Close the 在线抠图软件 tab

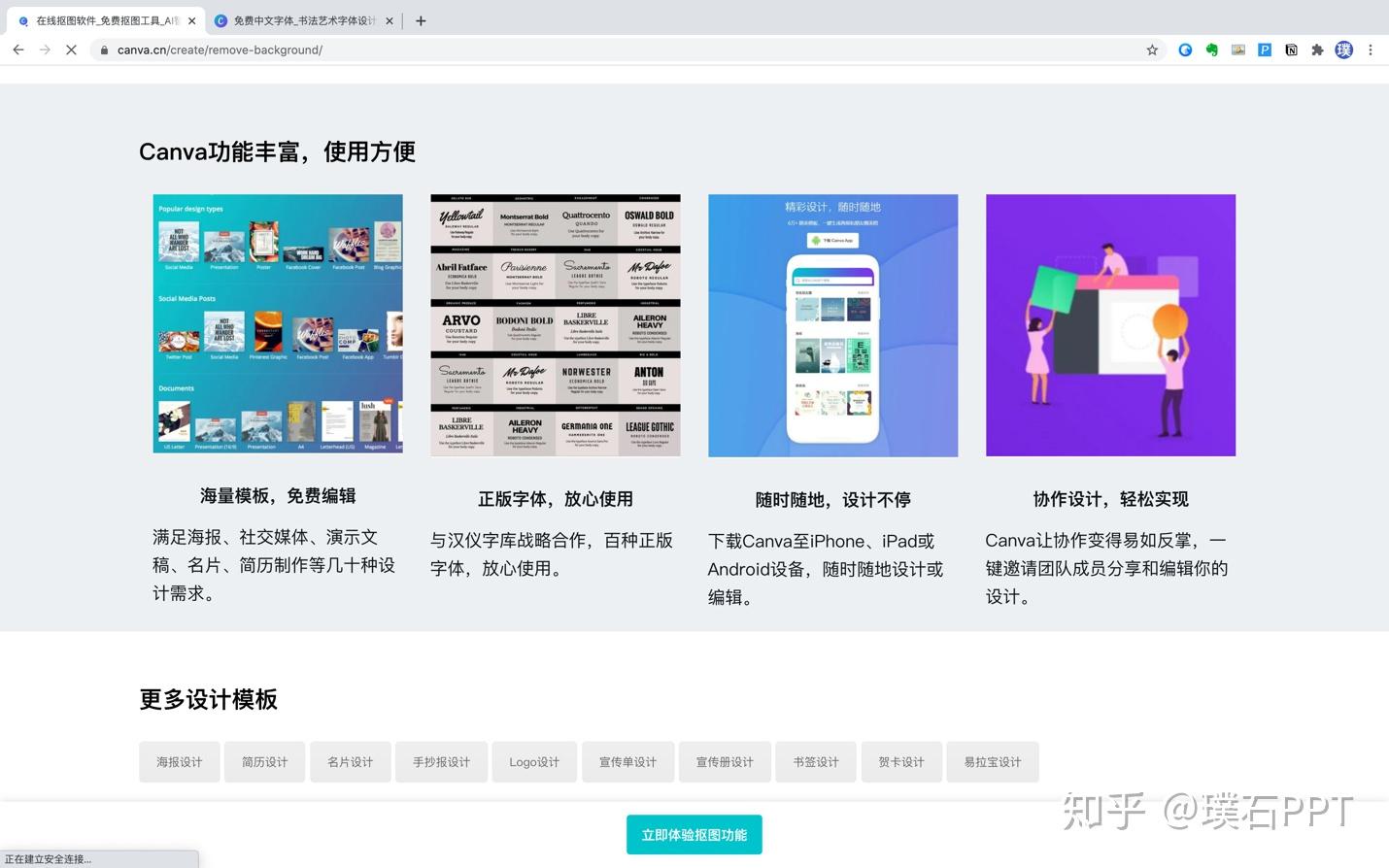pos(191,20)
